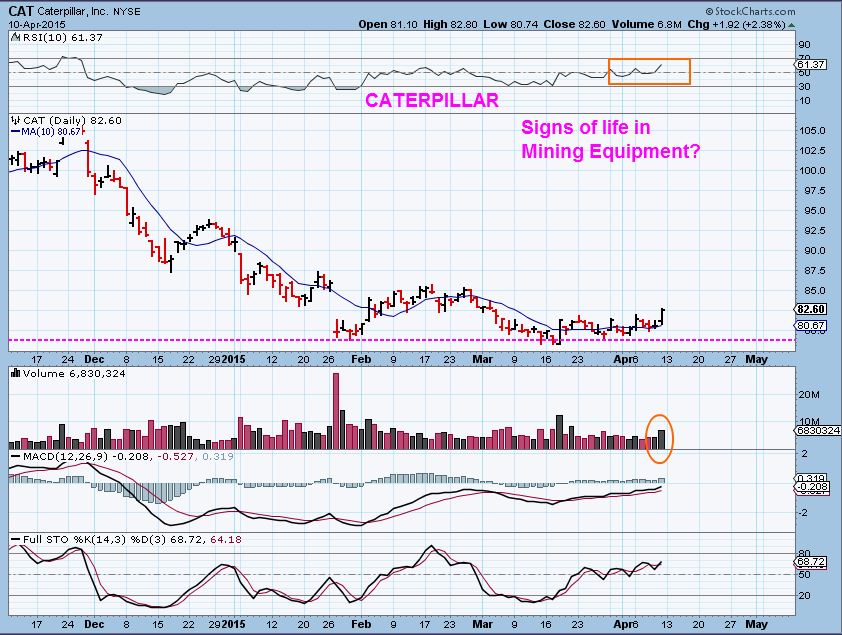
Task: Click the 68.72 stochastic tag on right axis
Action: 811,562
